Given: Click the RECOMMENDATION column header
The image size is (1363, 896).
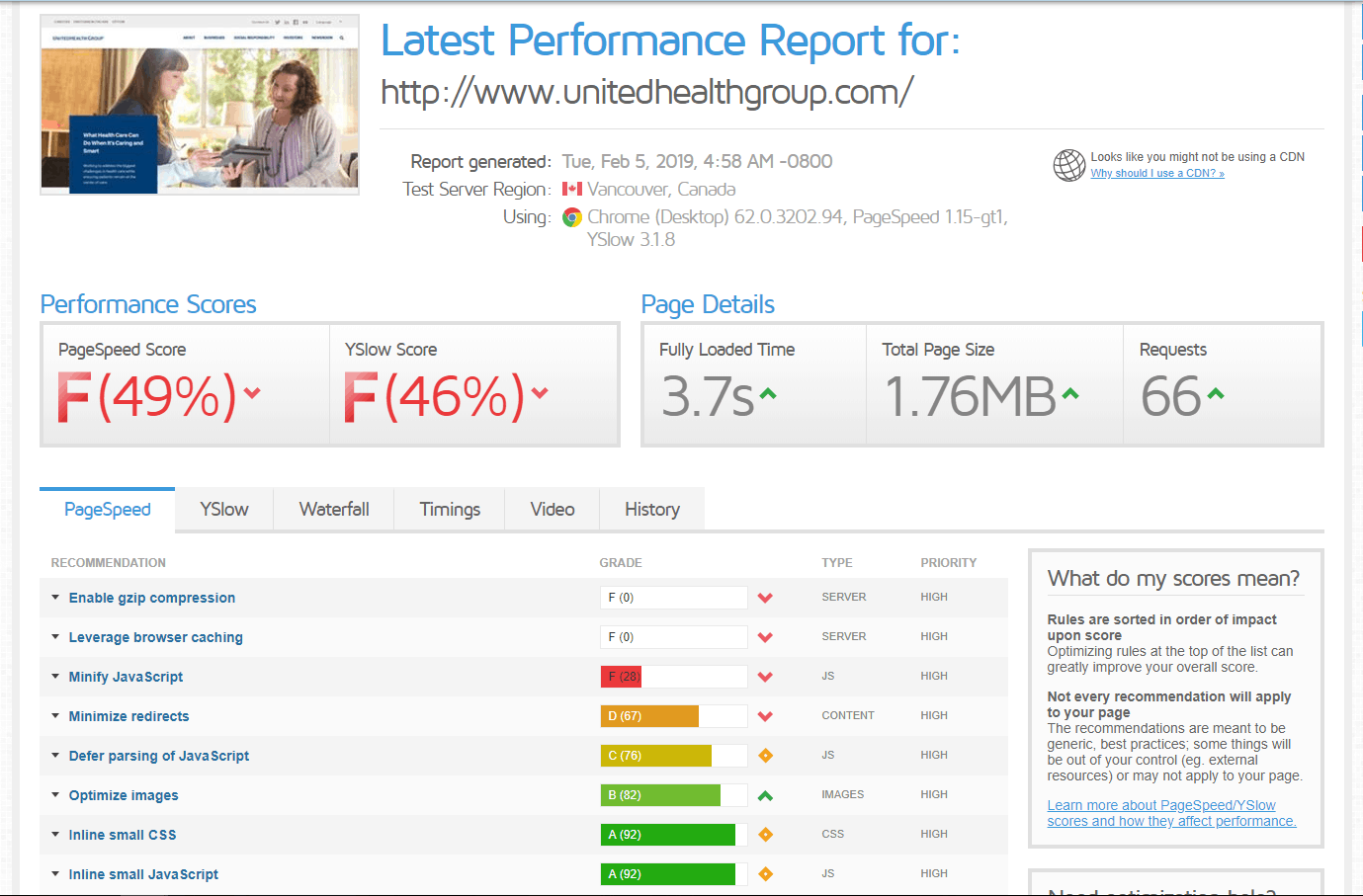Looking at the screenshot, I should click(x=109, y=563).
